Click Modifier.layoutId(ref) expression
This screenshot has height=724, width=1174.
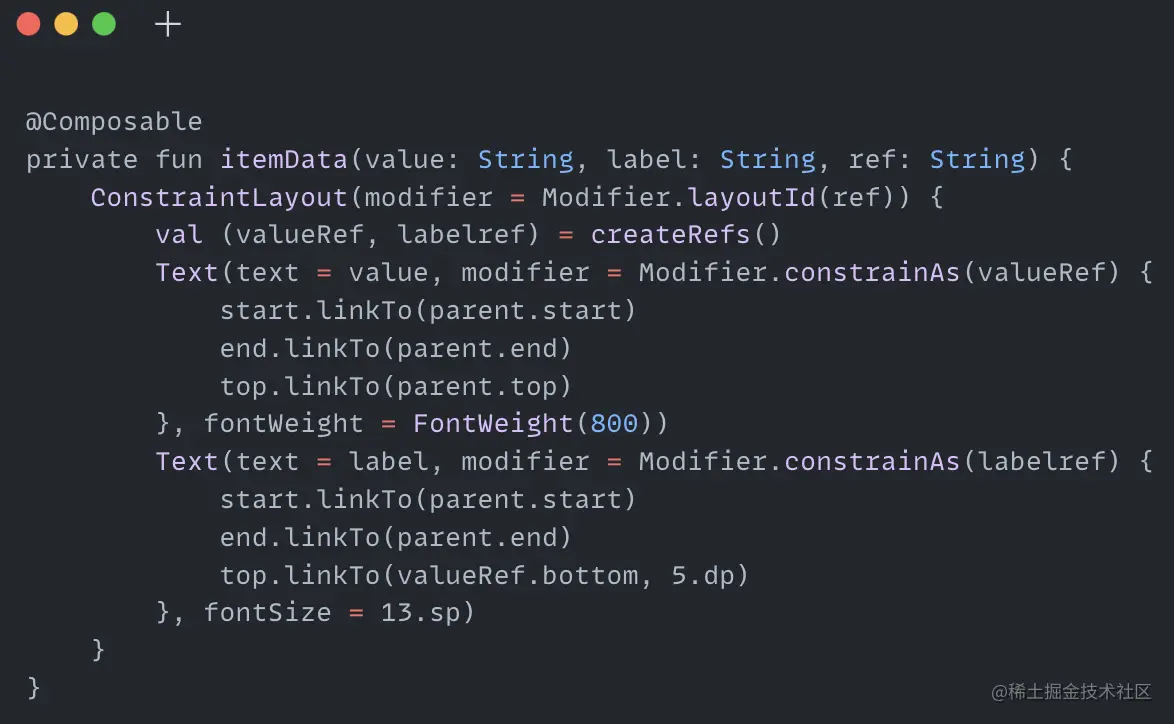(726, 197)
